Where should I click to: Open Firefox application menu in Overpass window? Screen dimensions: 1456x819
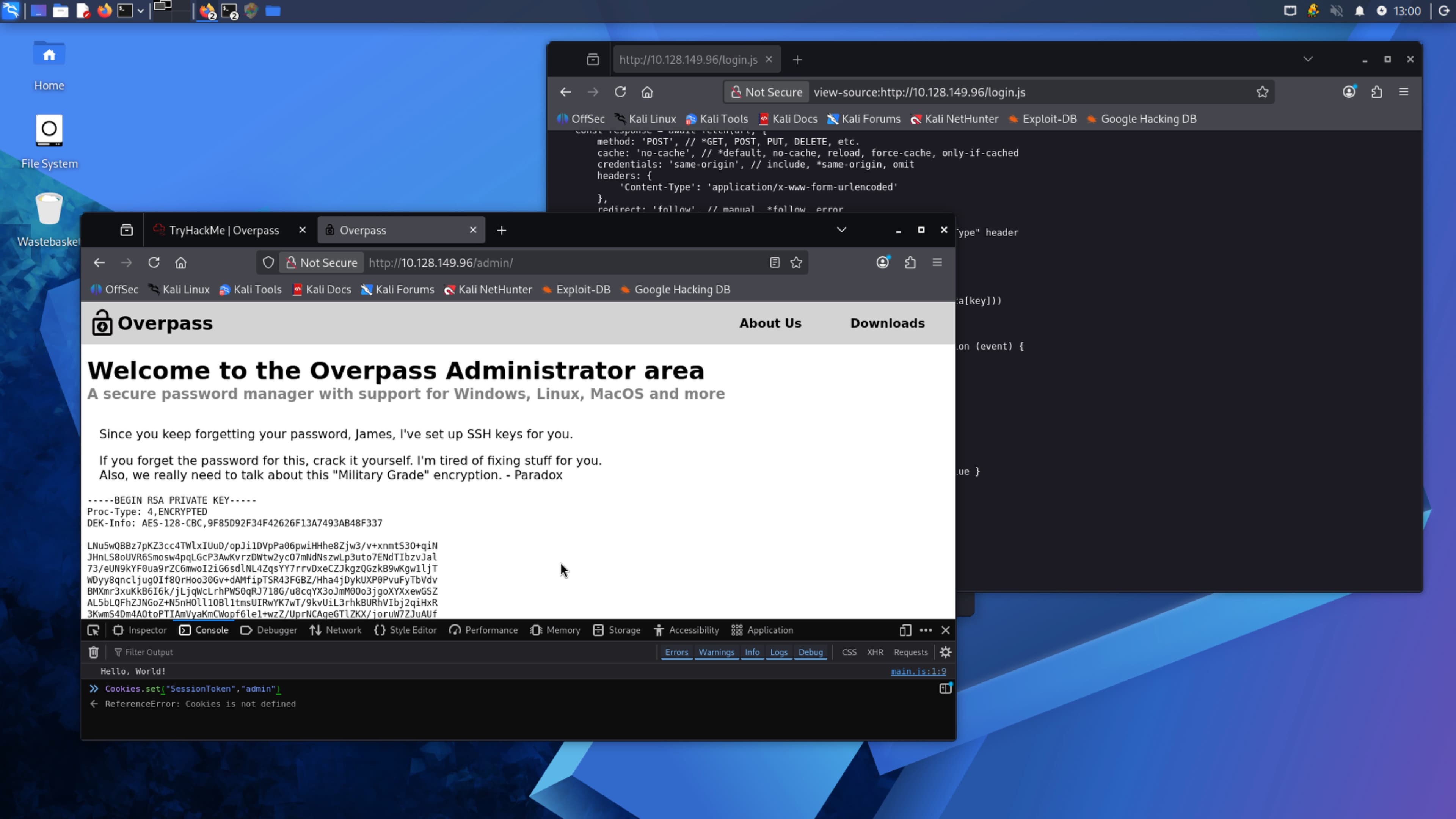(937, 263)
